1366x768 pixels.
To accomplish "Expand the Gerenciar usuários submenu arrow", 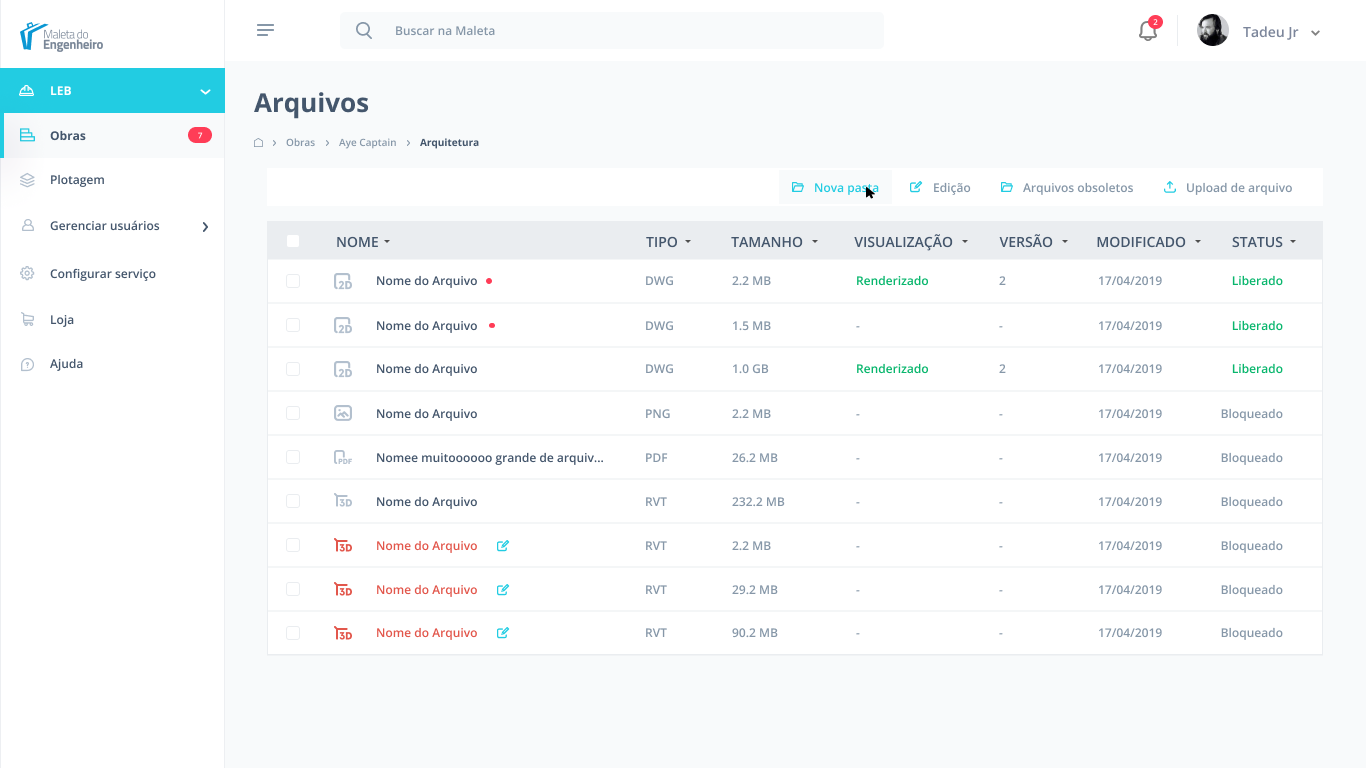I will coord(205,227).
